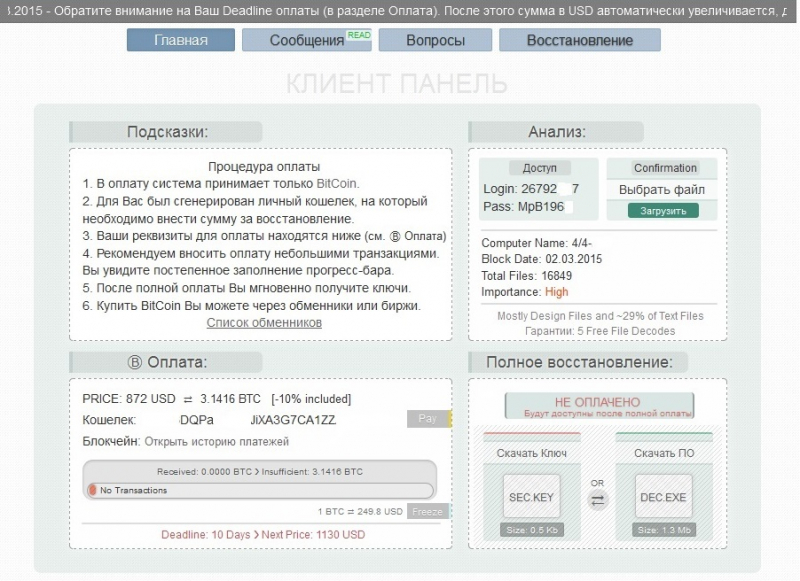The image size is (800, 581).
Task: Open the Вопросы tab
Action: point(435,40)
